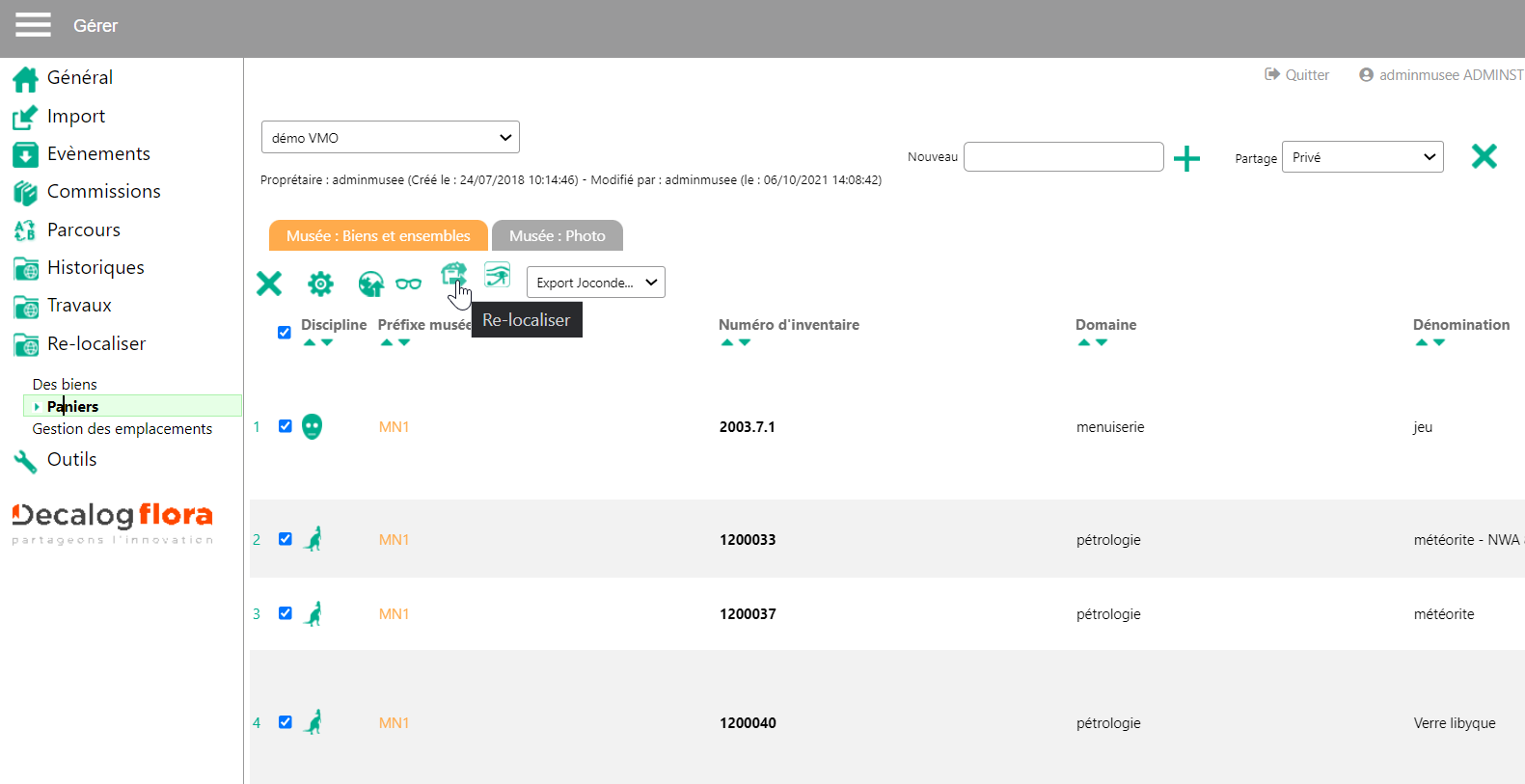Open Gestion des emplacements link
The height and width of the screenshot is (784, 1525).
pos(123,429)
